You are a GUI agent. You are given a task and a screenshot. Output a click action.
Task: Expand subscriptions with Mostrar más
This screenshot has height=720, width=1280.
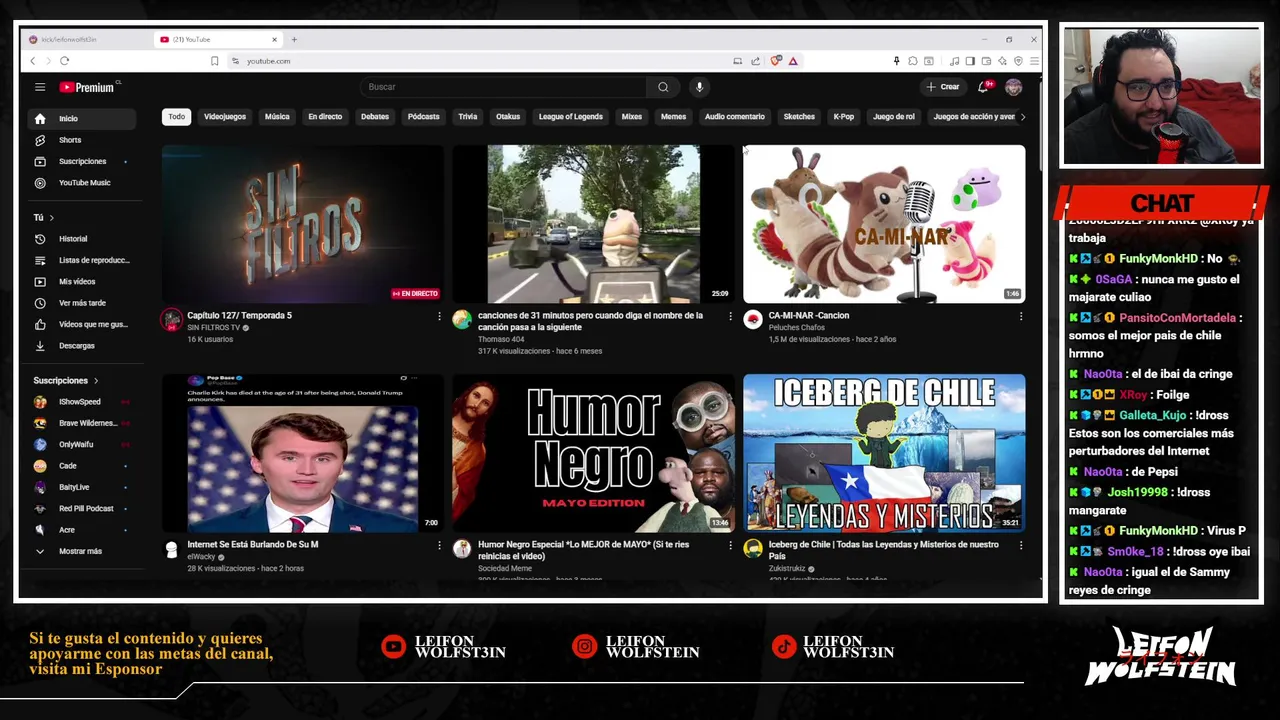click(x=84, y=551)
